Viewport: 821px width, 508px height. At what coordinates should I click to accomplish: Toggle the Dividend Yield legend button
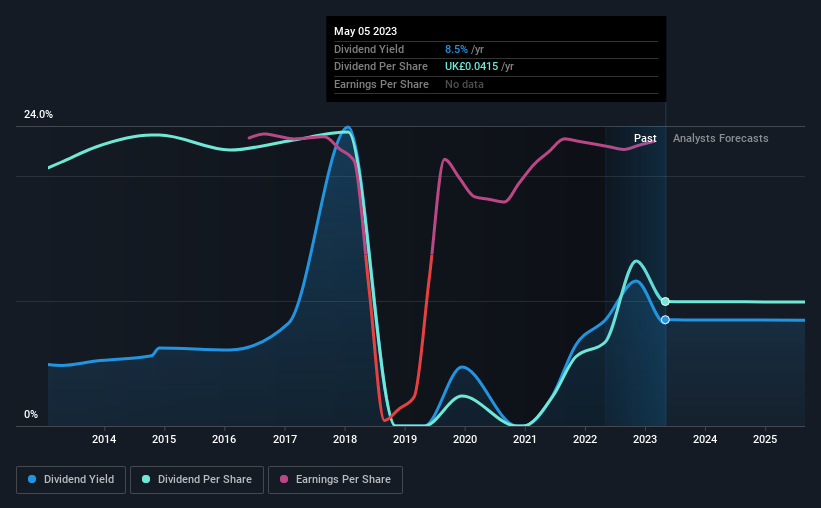click(x=71, y=480)
